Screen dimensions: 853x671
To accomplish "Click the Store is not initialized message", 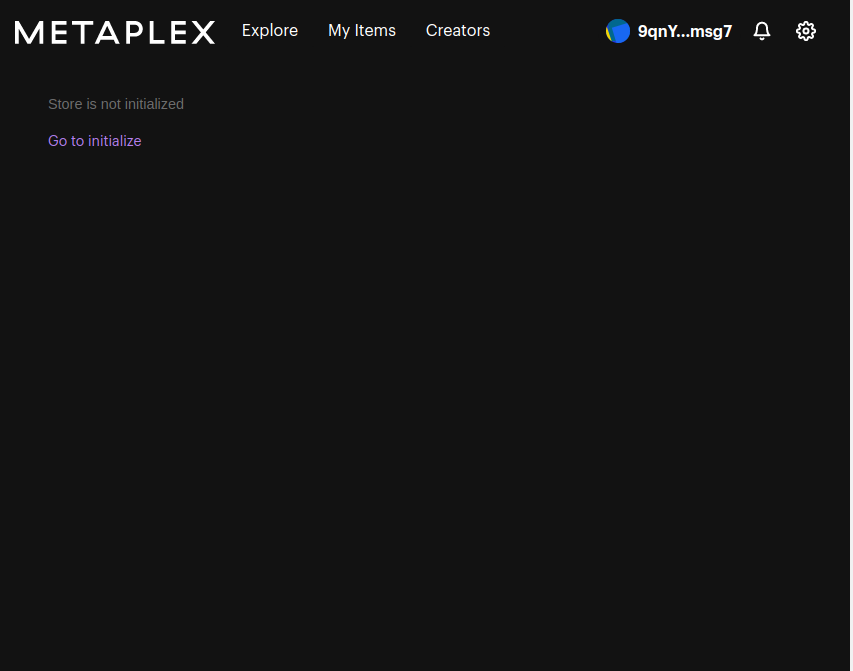I will click(116, 104).
